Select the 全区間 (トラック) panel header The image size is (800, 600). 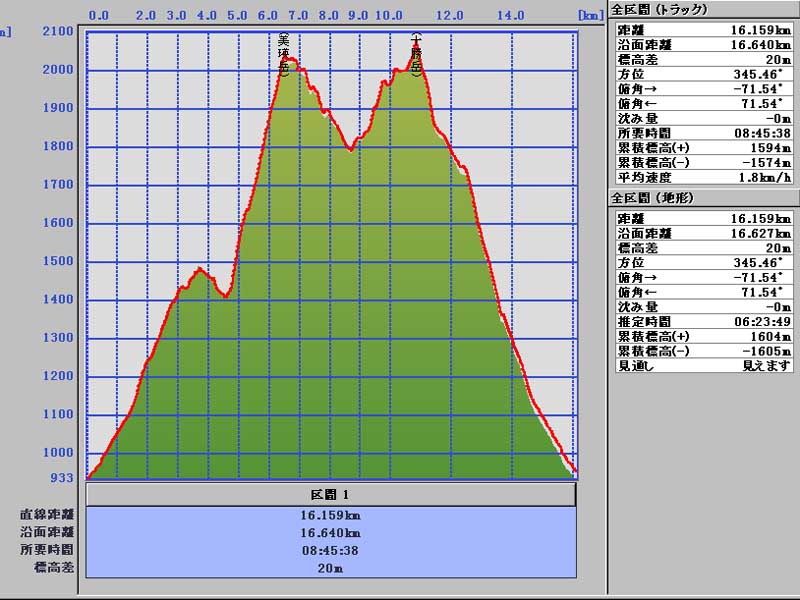(659, 10)
